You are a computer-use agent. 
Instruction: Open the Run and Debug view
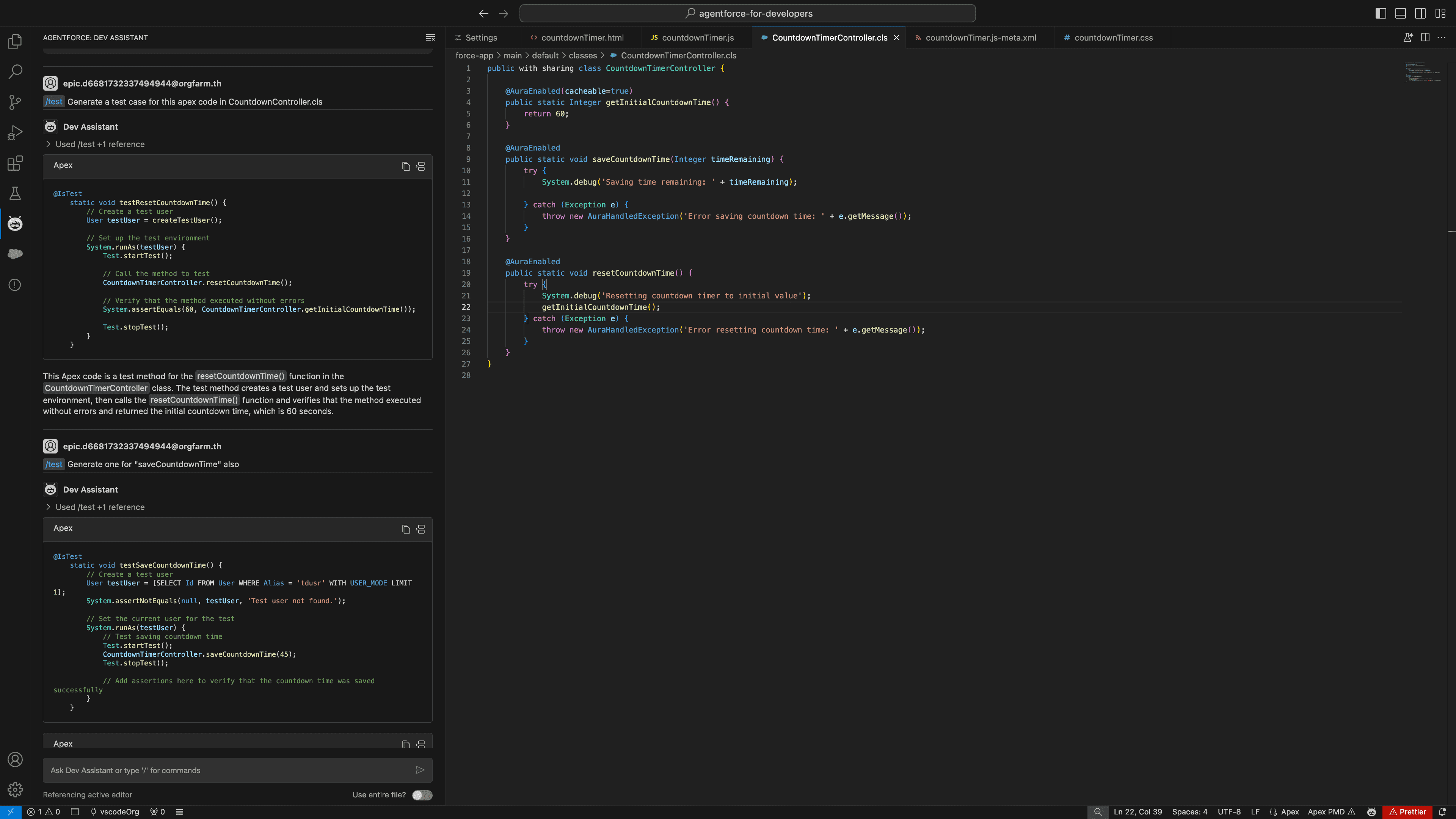coord(15,133)
